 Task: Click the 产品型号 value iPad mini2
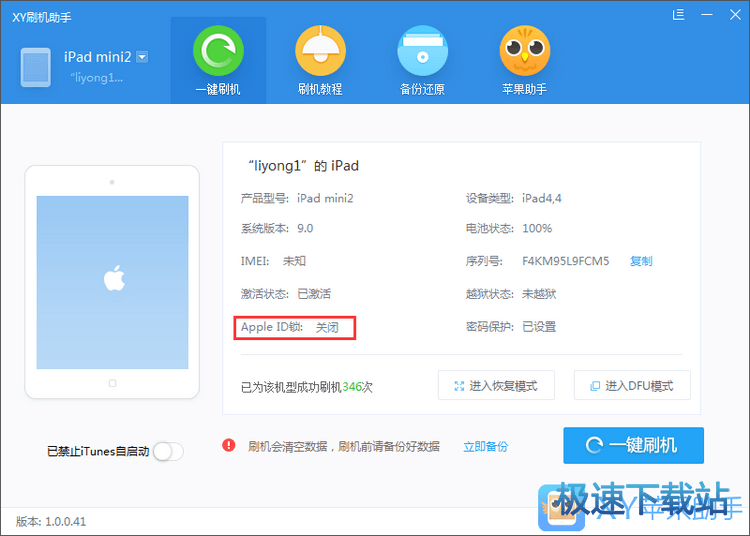point(325,198)
